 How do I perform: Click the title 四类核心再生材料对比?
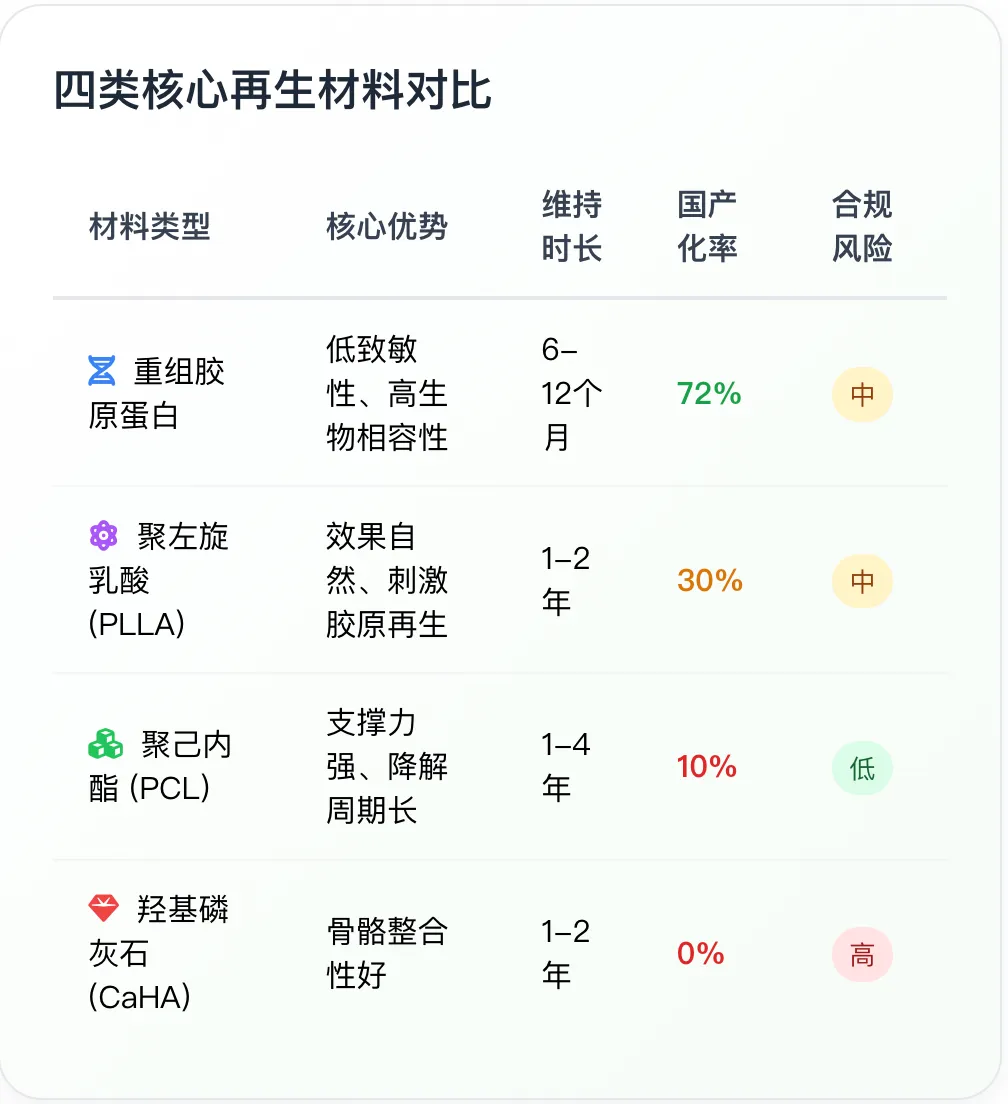[x=272, y=90]
